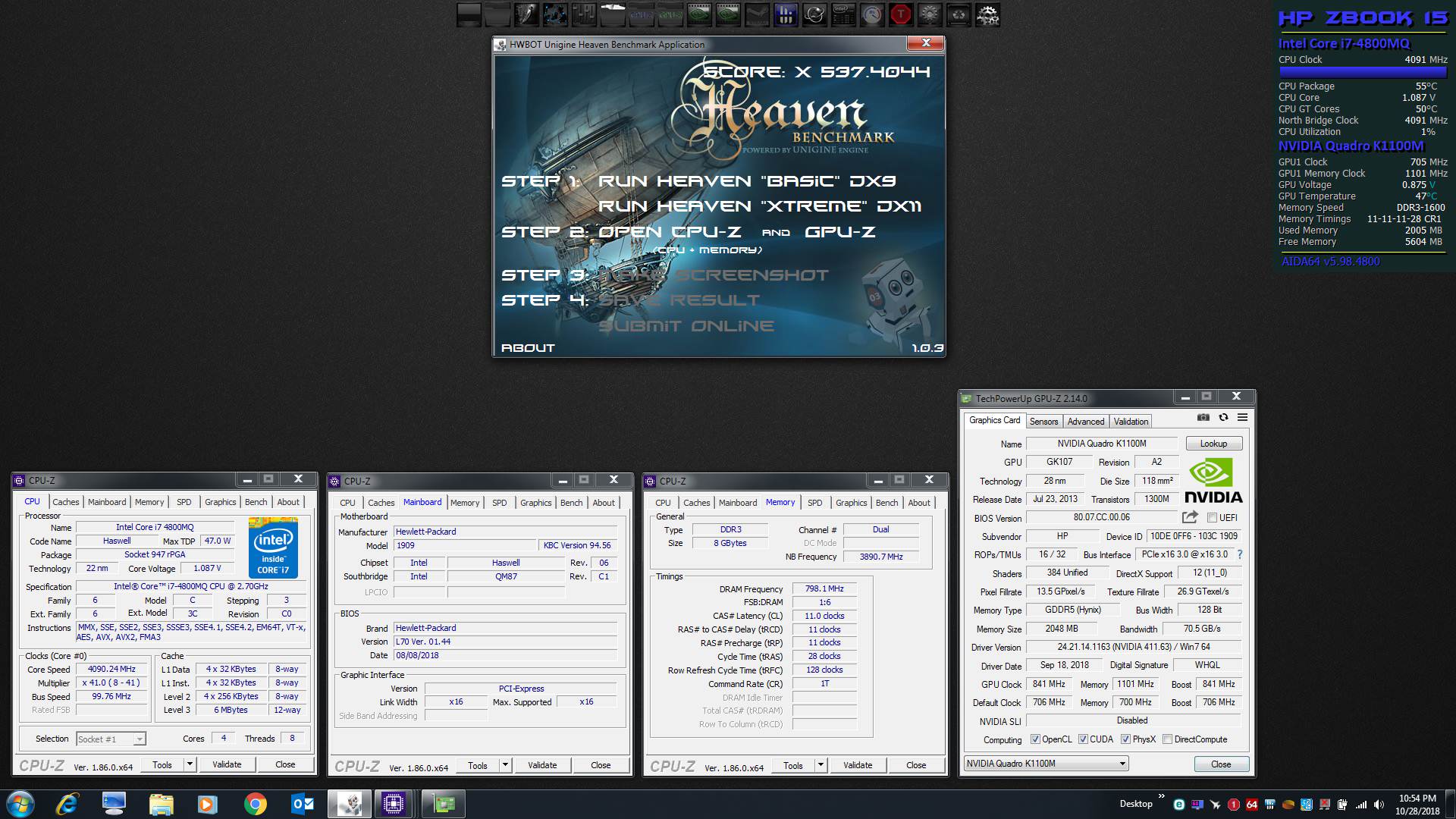
Task: Click the ESET tray icon
Action: tap(1179, 805)
